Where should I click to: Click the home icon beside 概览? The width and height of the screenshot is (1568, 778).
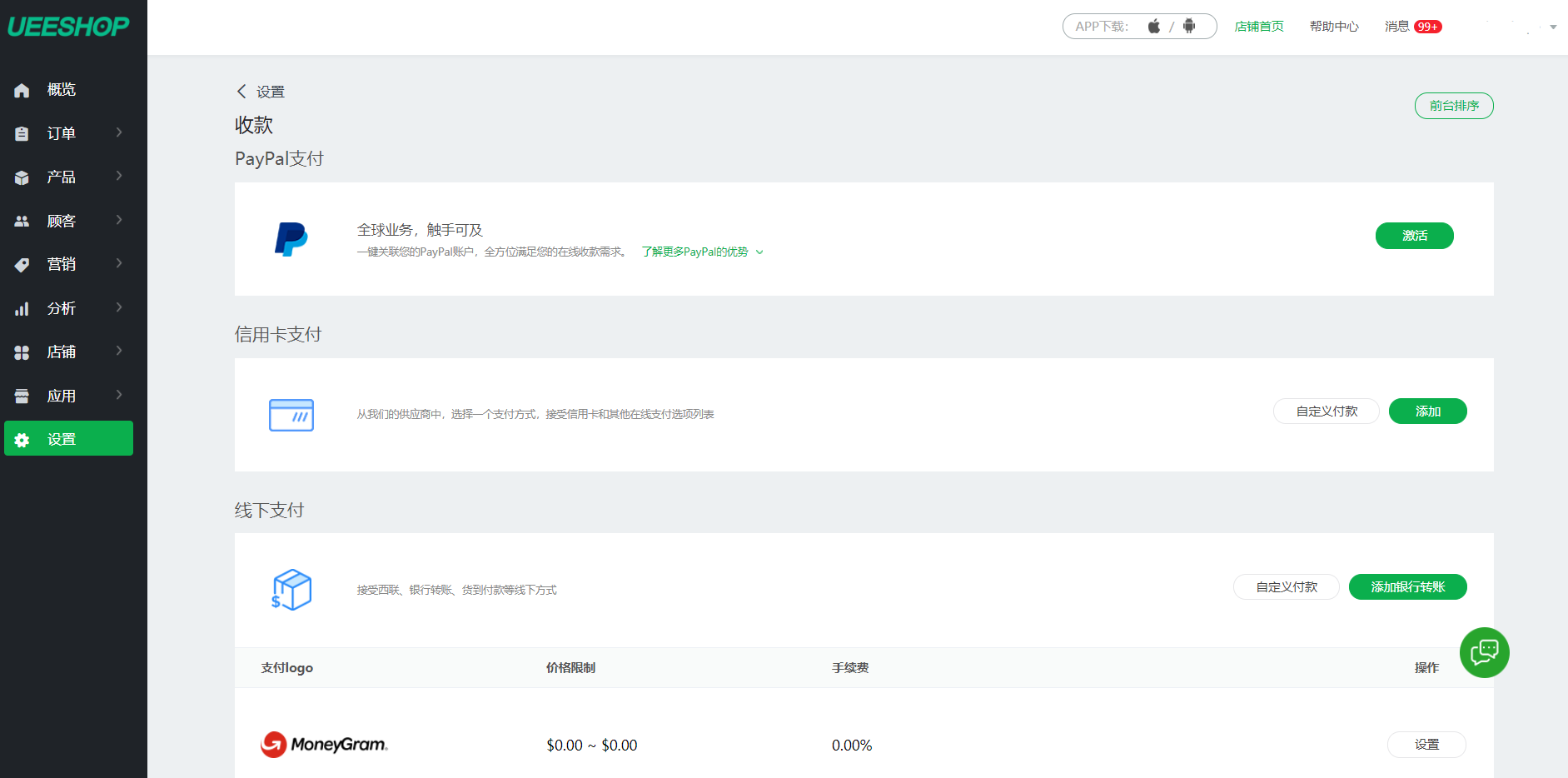click(22, 90)
